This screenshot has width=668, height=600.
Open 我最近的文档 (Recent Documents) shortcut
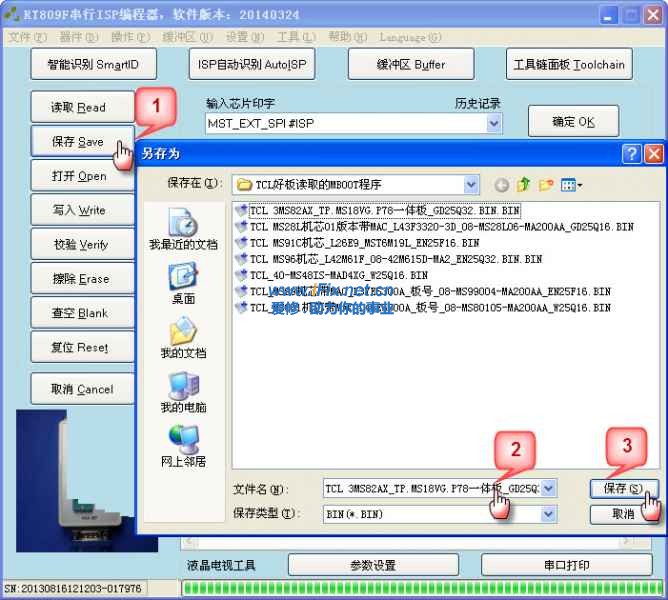click(x=183, y=230)
